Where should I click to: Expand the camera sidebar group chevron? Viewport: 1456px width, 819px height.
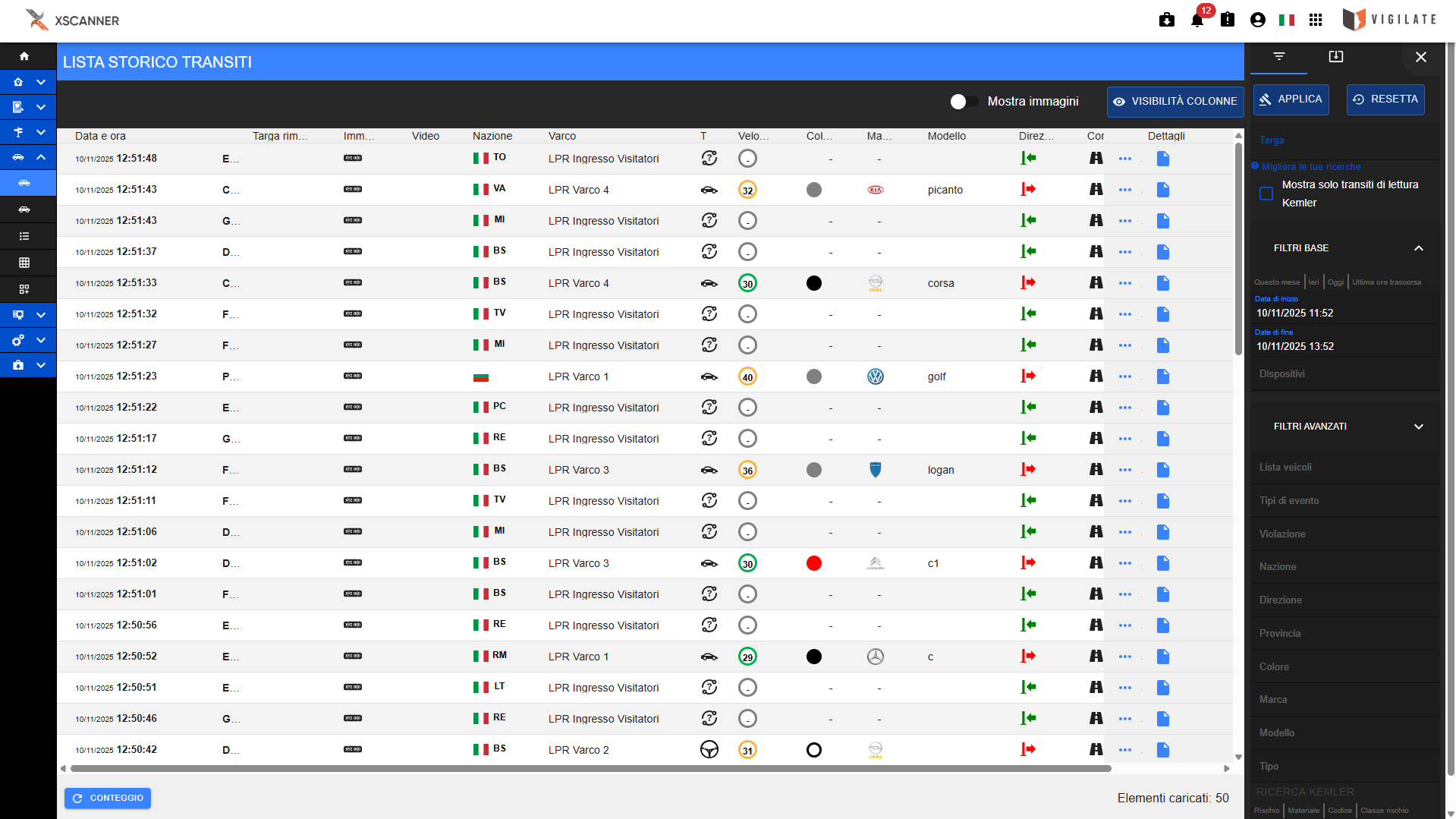point(41,365)
